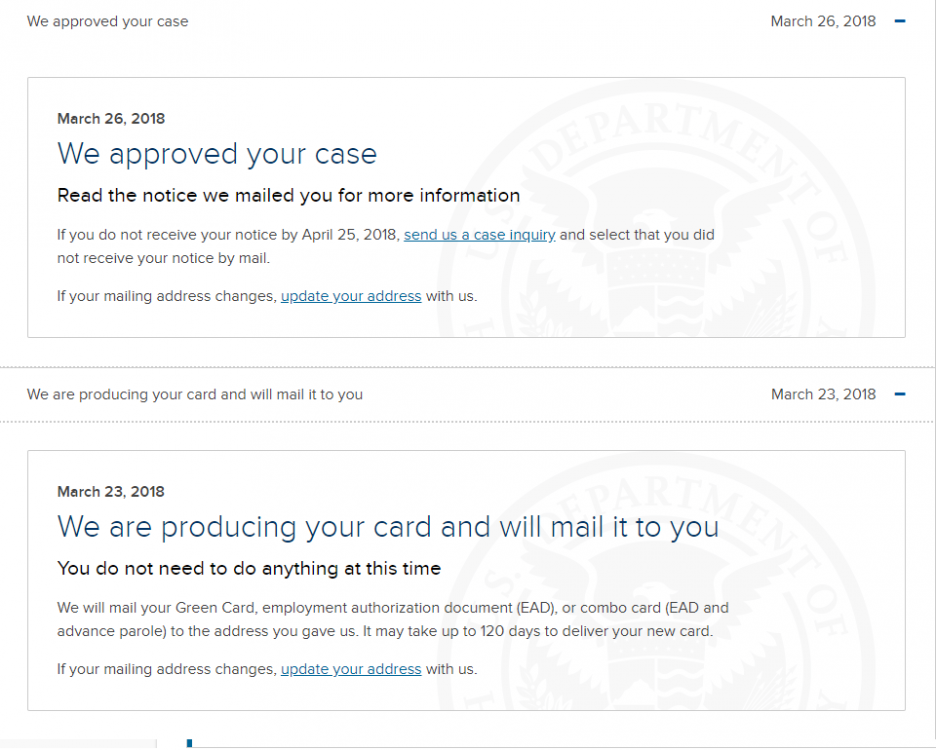Viewport: 936px width, 750px height.
Task: Click the April 25, 2018 notice paragraph
Action: 386,246
